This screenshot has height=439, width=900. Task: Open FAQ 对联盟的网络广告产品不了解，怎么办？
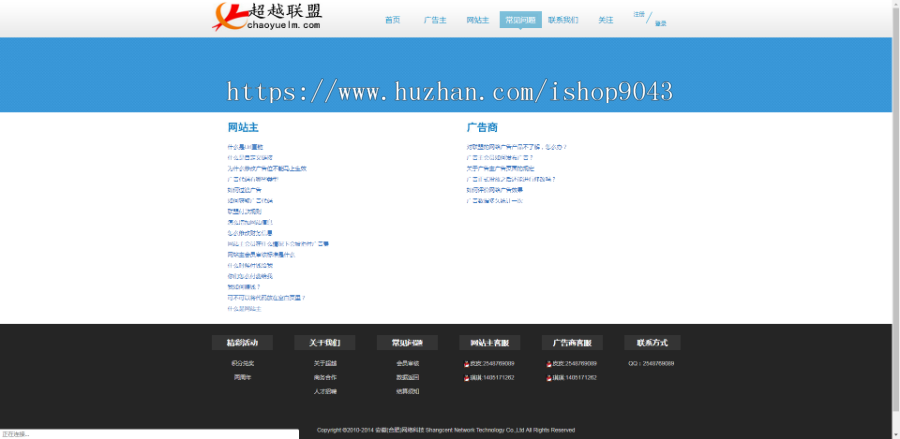tap(517, 147)
